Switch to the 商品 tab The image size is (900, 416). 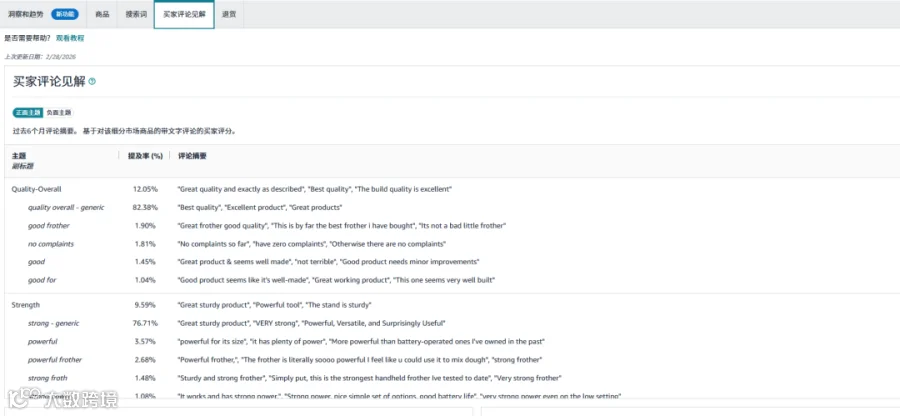point(102,14)
